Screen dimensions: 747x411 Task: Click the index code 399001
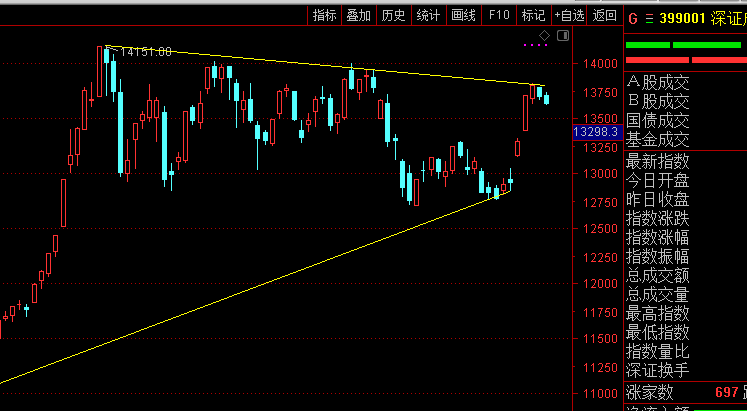click(x=682, y=19)
